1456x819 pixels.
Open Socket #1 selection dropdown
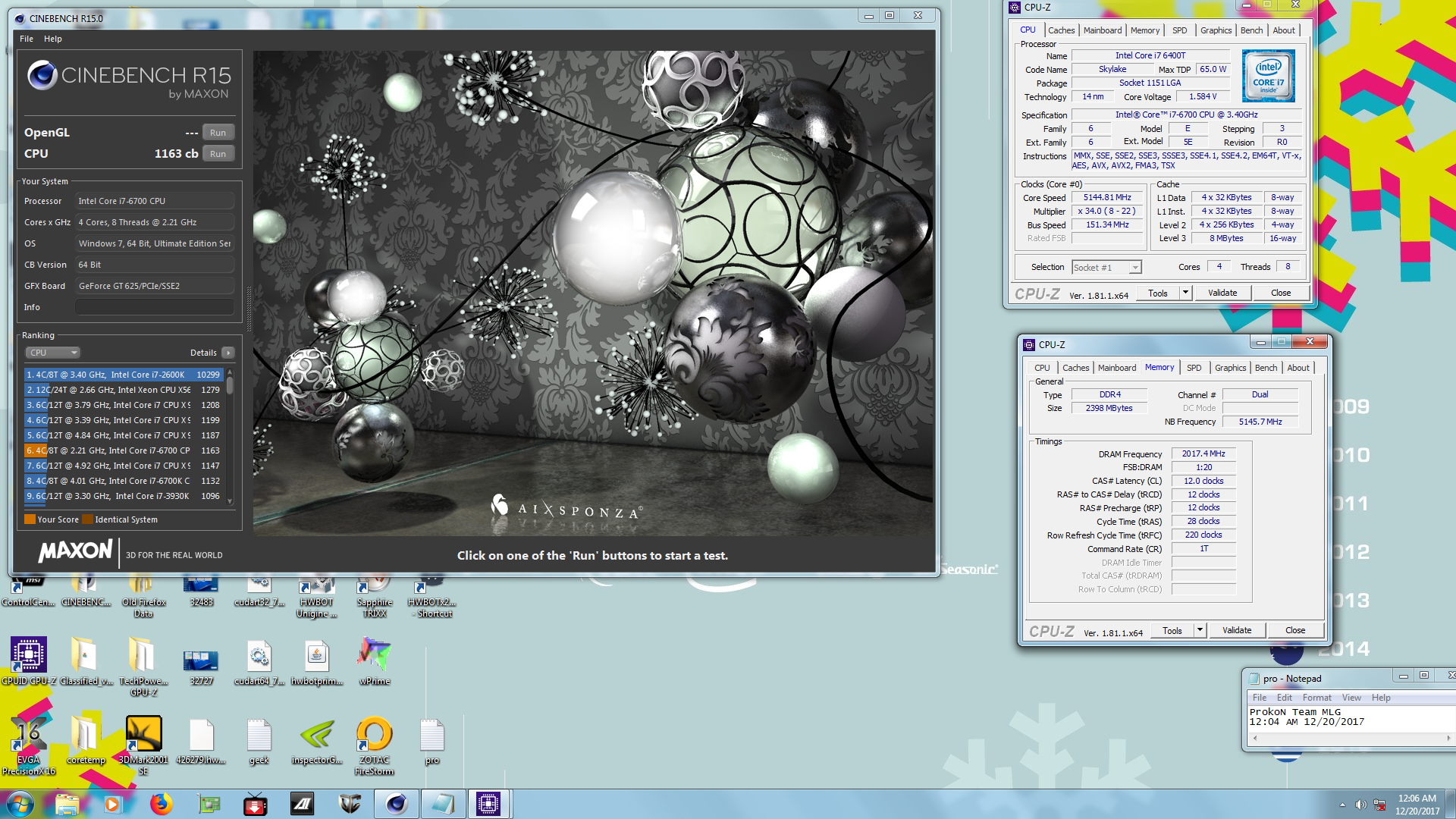pos(1107,268)
